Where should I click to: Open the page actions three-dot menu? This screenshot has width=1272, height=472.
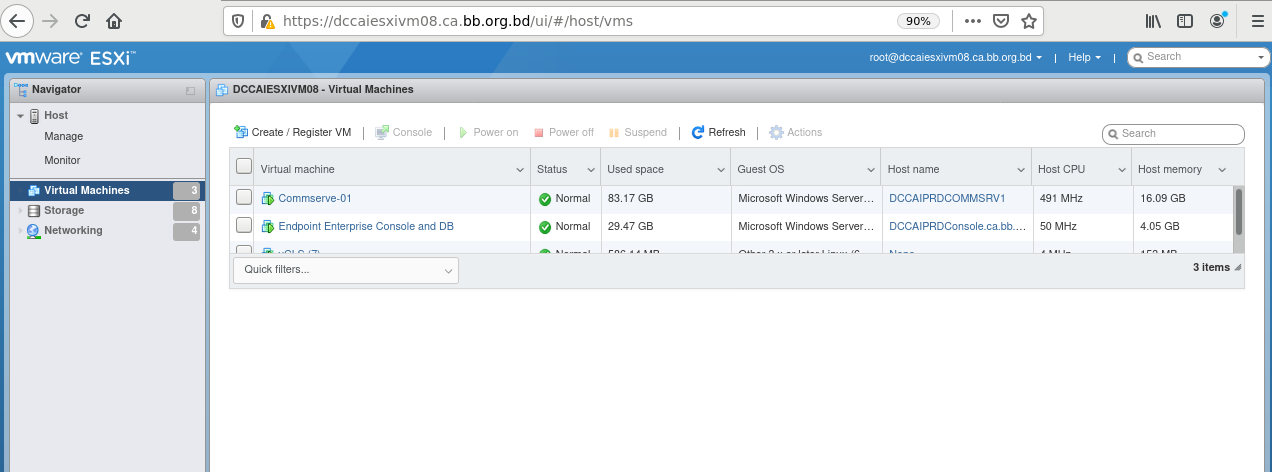pos(972,20)
